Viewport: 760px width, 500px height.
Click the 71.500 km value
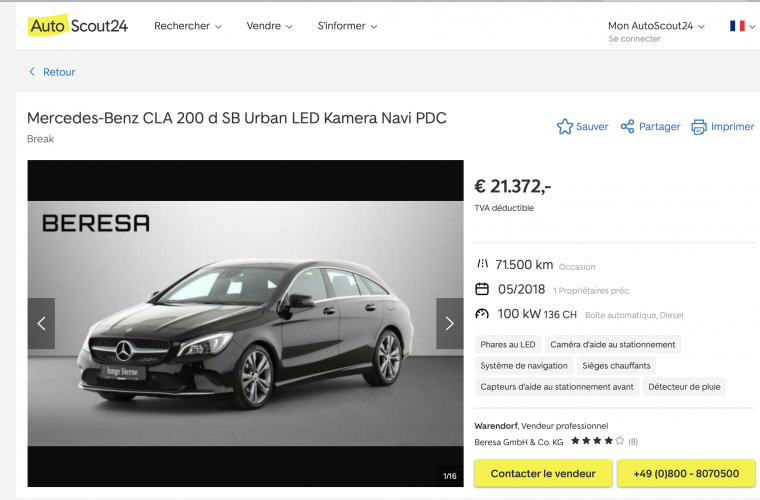click(x=524, y=265)
